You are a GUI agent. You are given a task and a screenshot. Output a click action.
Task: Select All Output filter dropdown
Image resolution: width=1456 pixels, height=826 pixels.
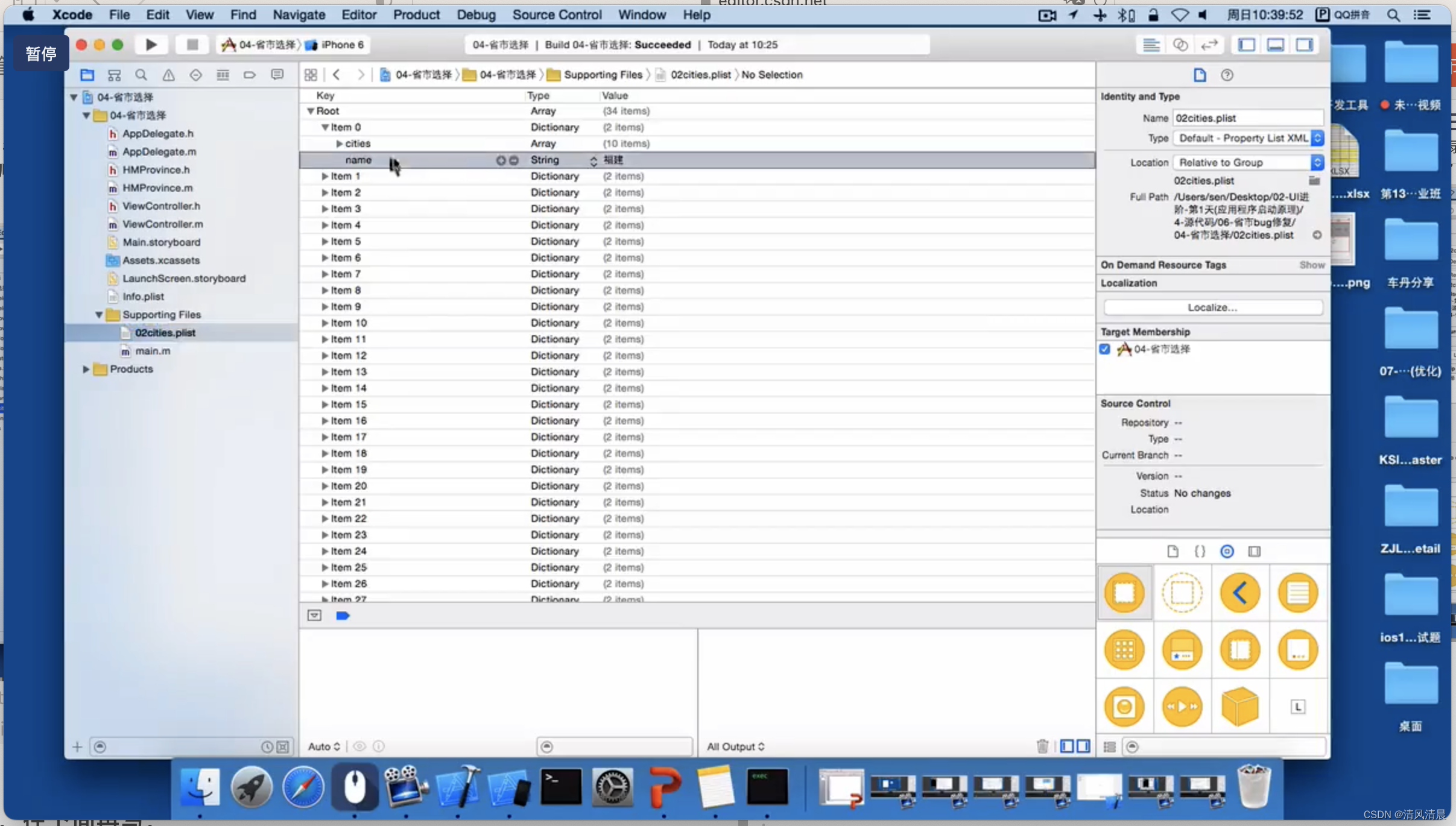[x=734, y=745]
